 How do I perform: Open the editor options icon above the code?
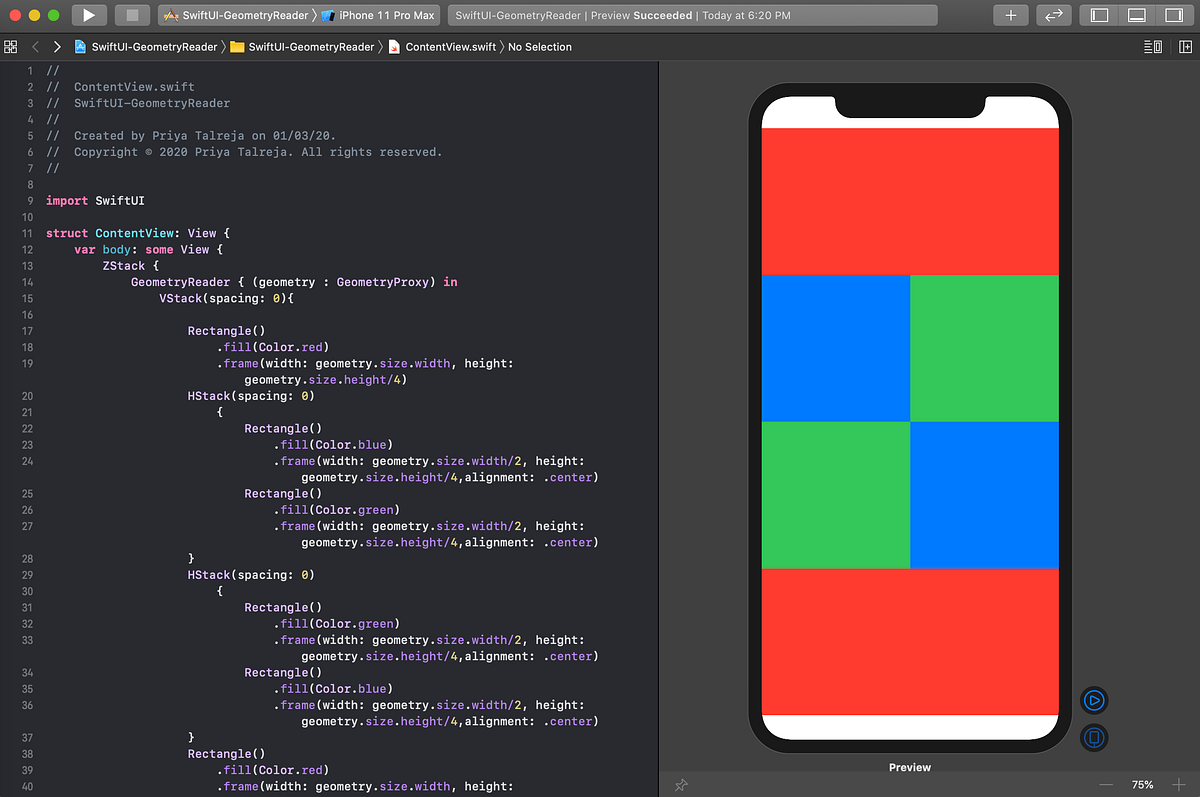[1152, 46]
